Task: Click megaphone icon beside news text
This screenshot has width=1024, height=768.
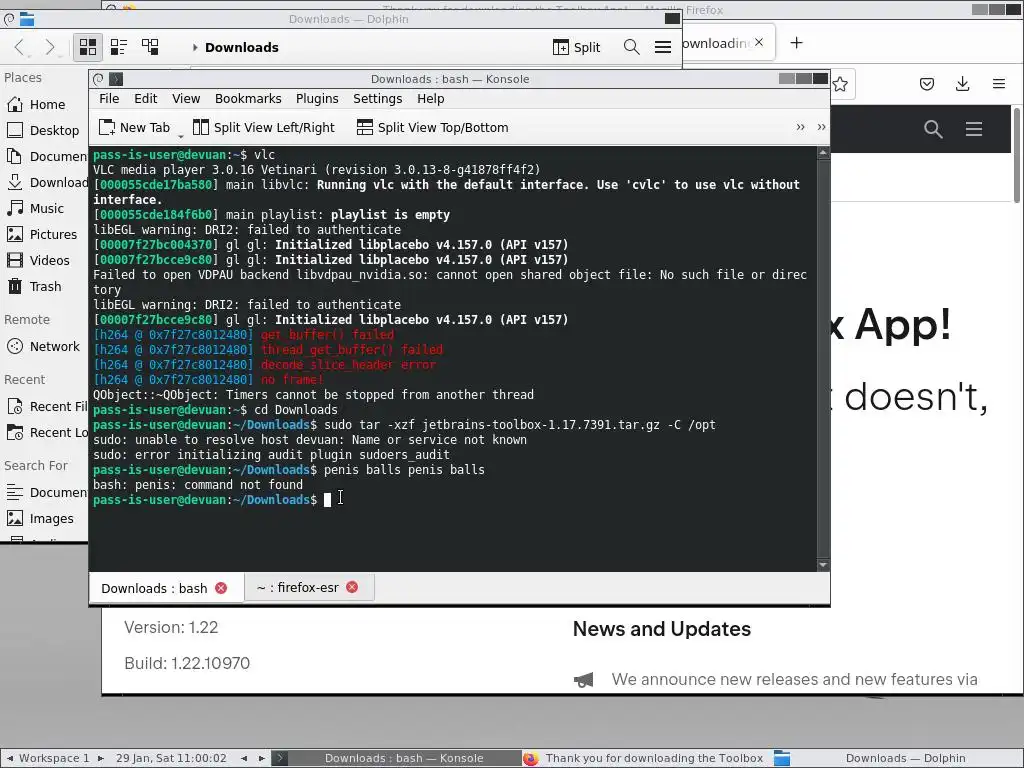Action: coord(584,680)
